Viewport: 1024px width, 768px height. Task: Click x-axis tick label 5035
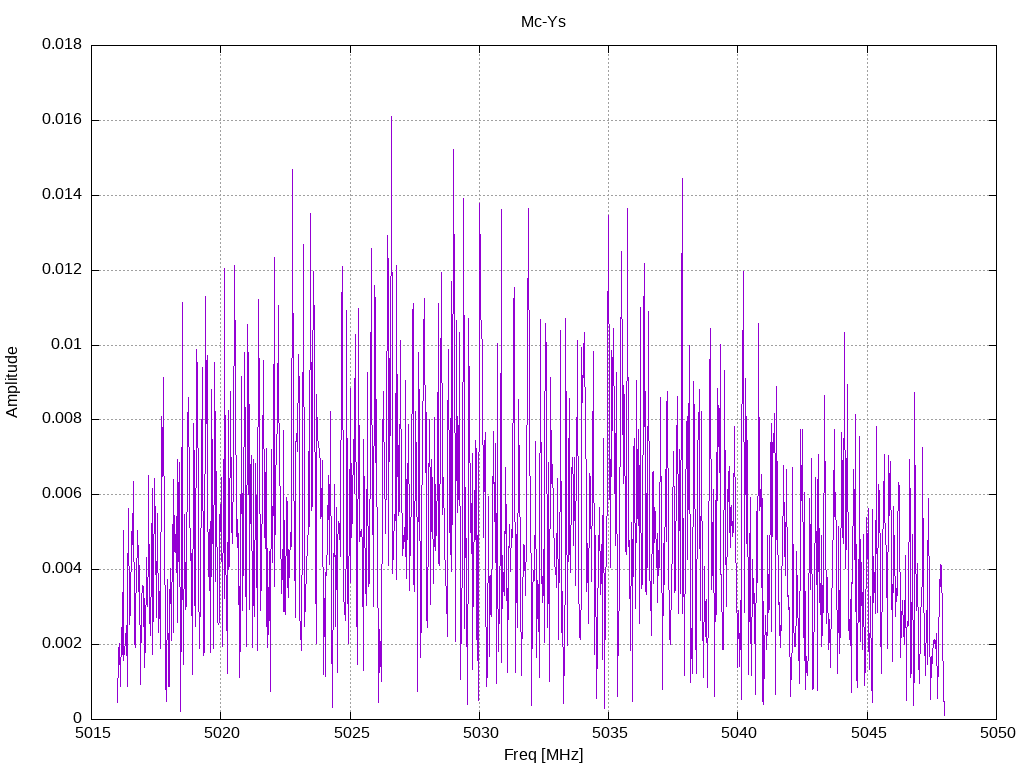609,733
